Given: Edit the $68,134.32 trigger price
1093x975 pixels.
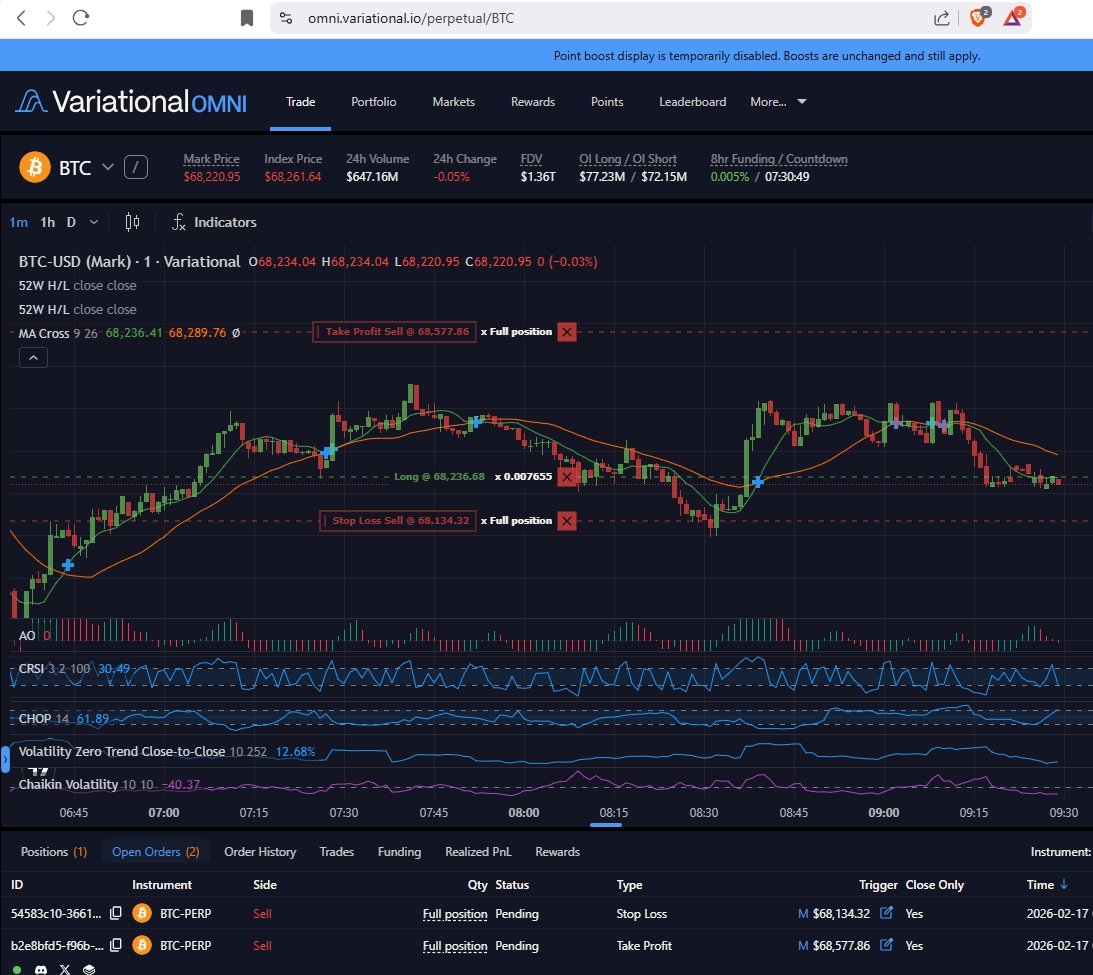Looking at the screenshot, I should pyautogui.click(x=886, y=913).
